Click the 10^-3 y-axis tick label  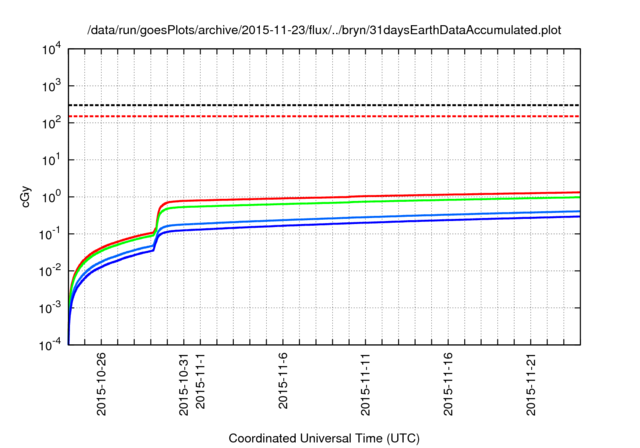[x=50, y=308]
